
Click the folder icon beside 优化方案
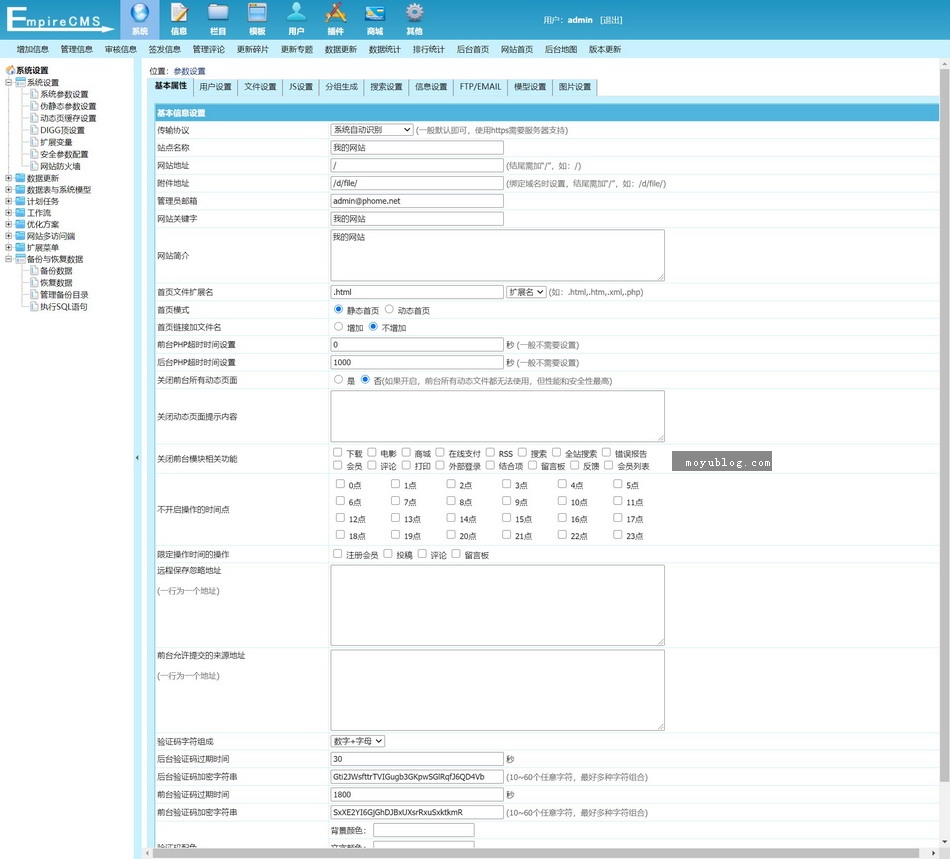pos(20,224)
